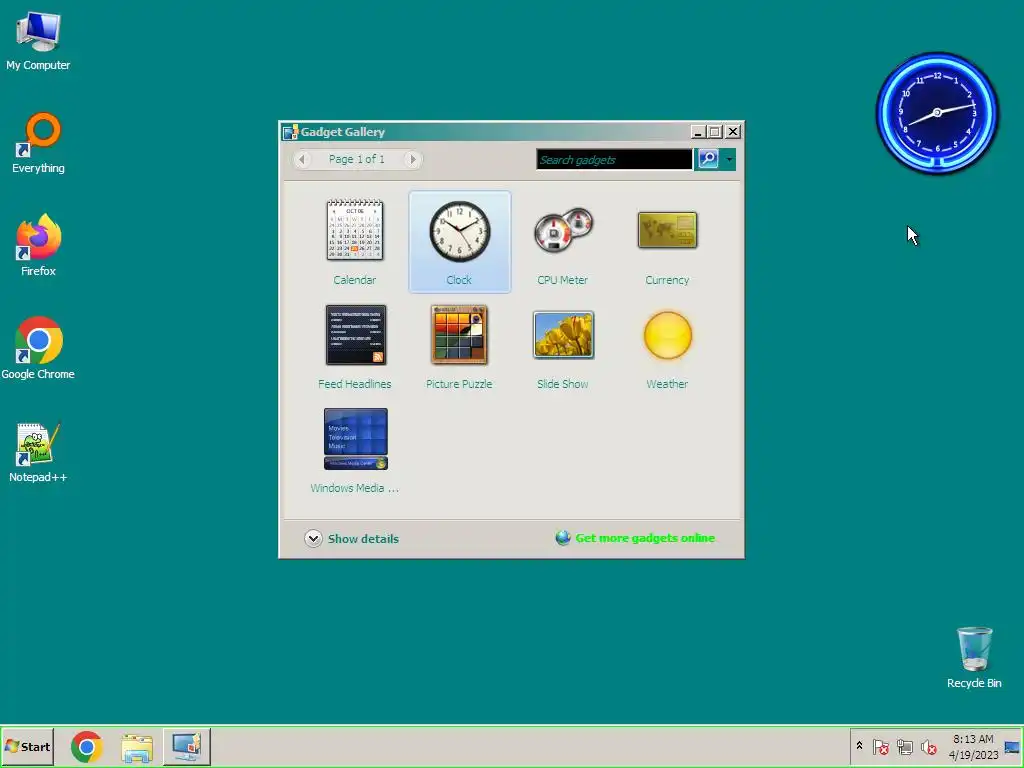1024x768 pixels.
Task: Go to previous gadget page
Action: [x=302, y=159]
